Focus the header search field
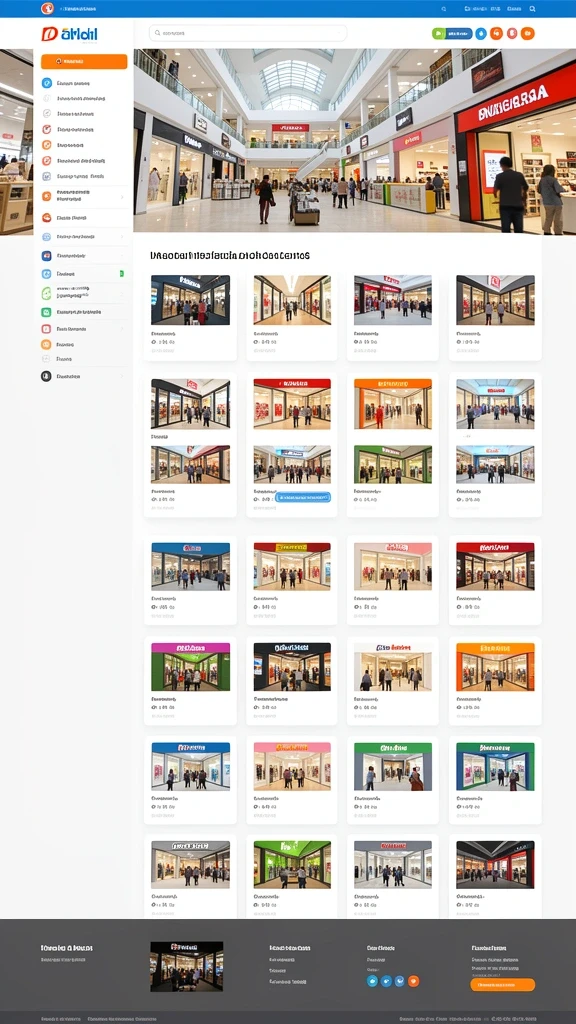The height and width of the screenshot is (1024, 576). (248, 33)
